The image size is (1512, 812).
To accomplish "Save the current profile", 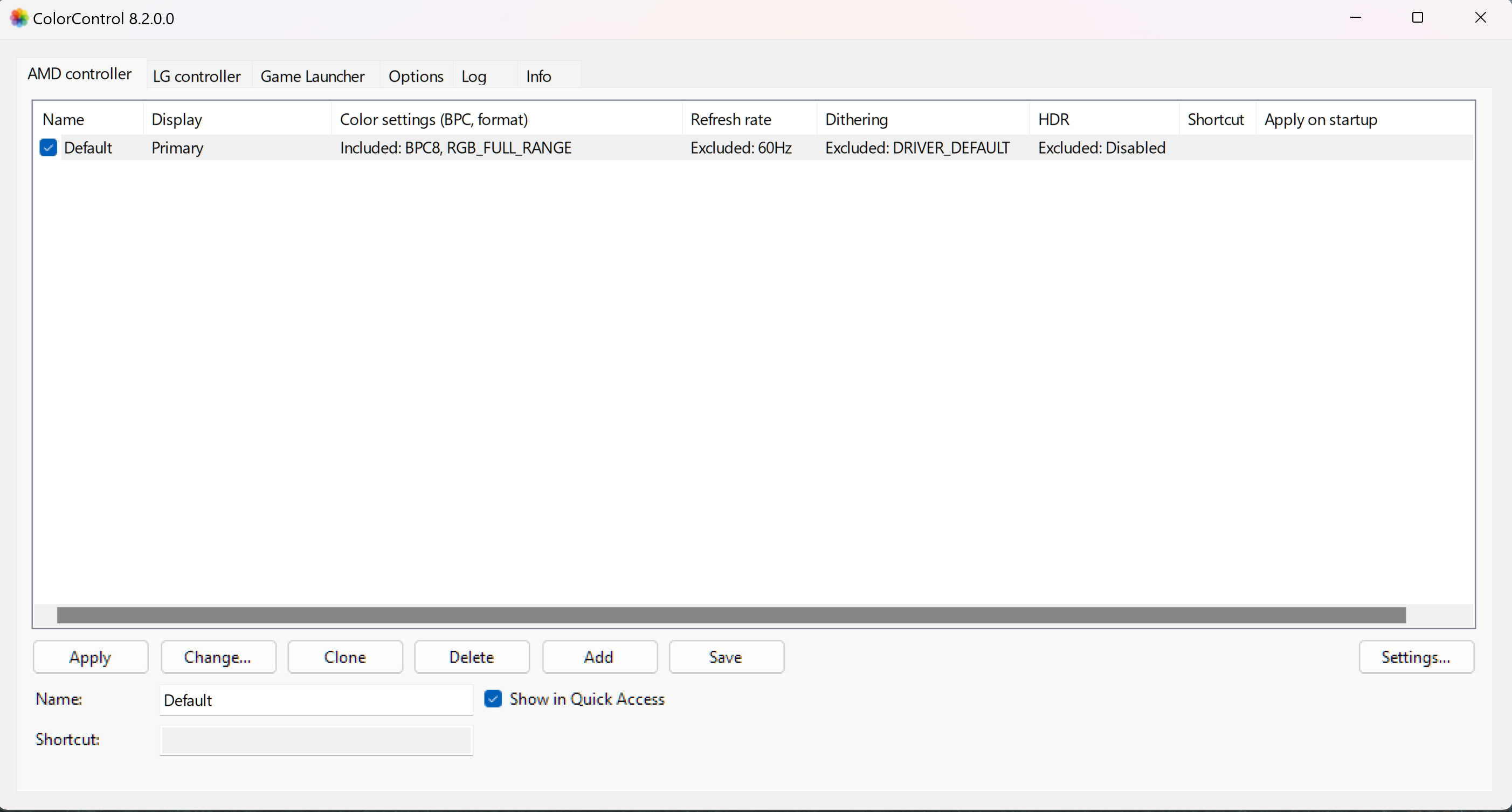I will [x=726, y=656].
